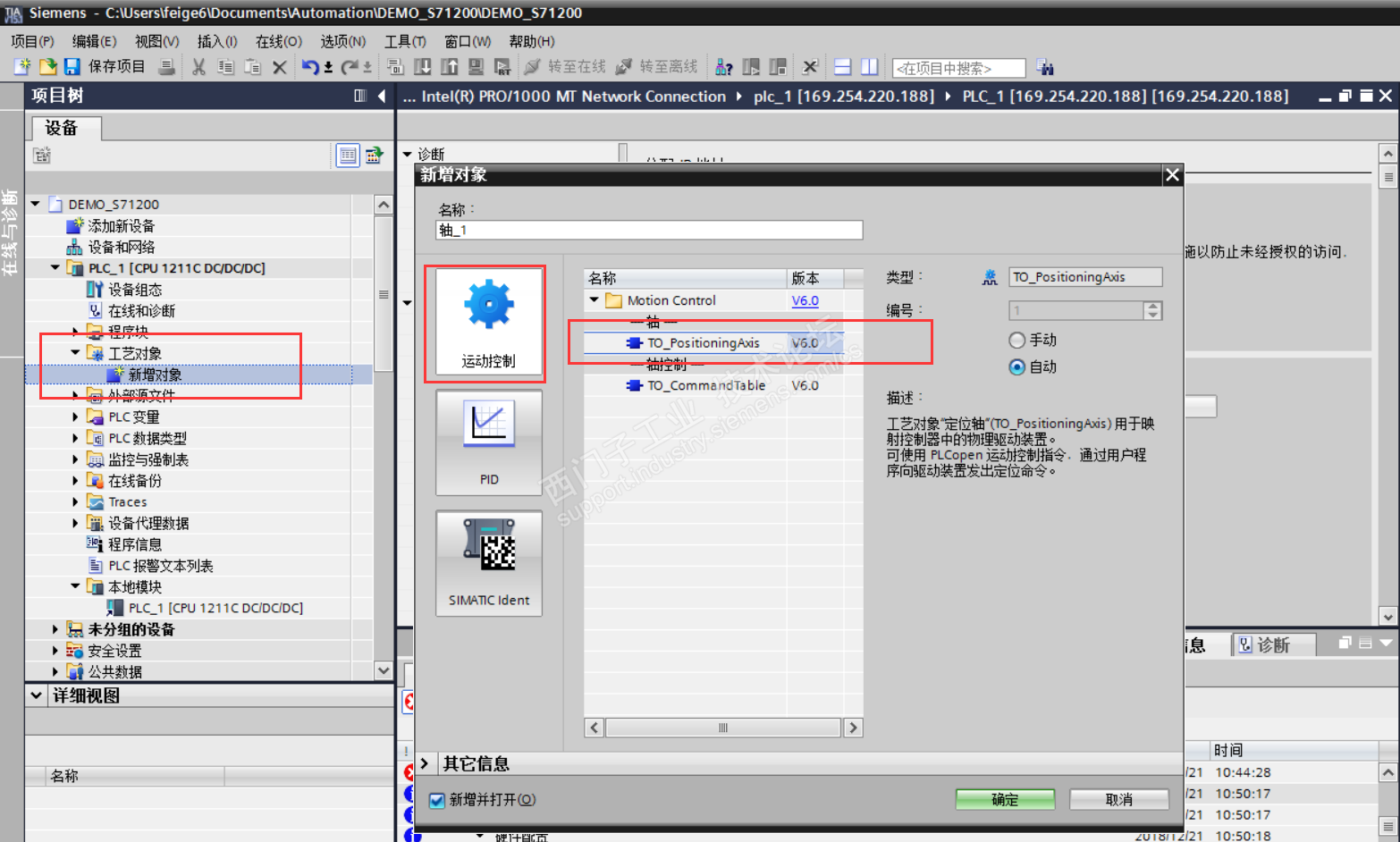
Task: Collapse the PLC_1 [CPU 1211C] tree node
Action: 55,267
